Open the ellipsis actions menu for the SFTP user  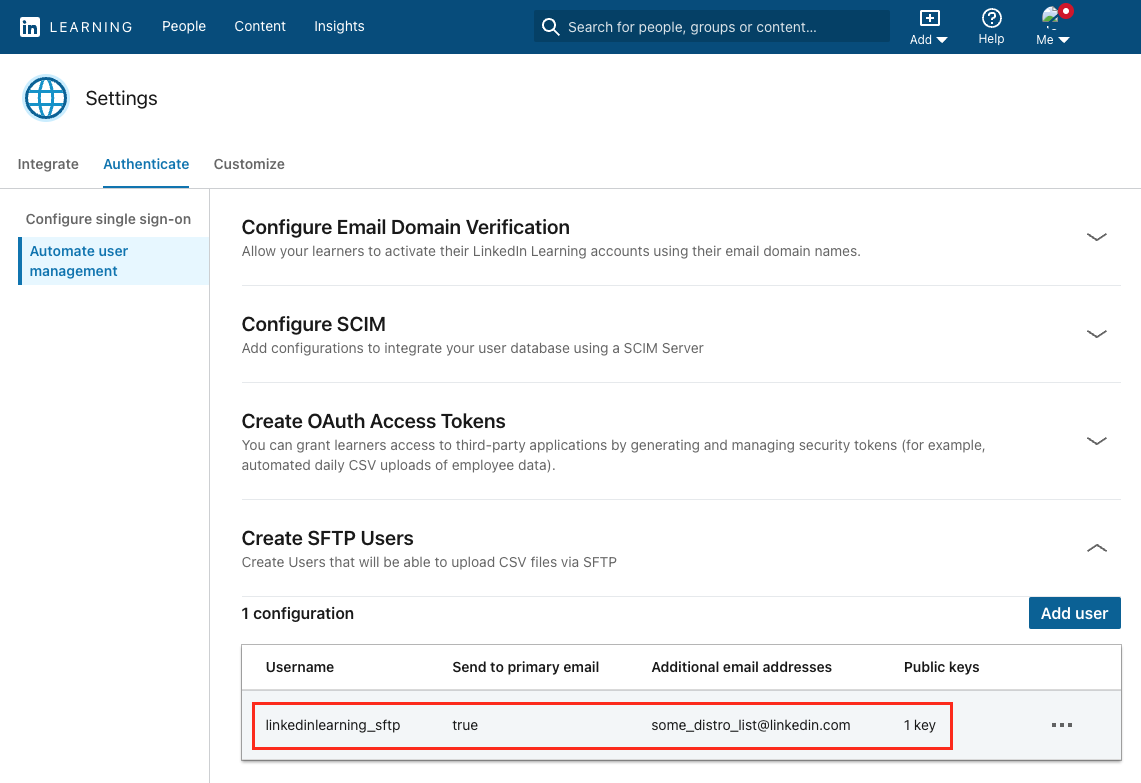click(x=1062, y=725)
